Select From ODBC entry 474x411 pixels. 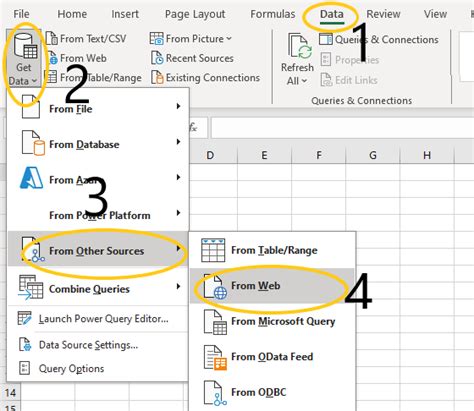[x=272, y=393]
